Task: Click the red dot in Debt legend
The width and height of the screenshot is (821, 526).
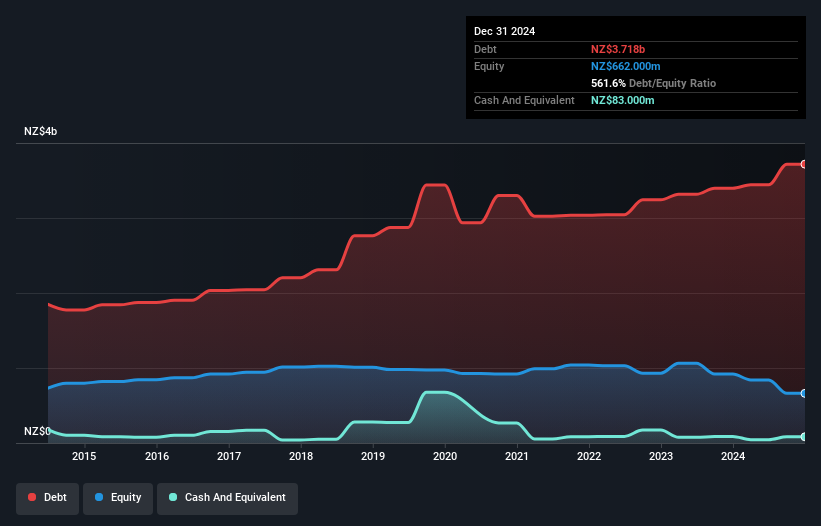Action: (32, 497)
